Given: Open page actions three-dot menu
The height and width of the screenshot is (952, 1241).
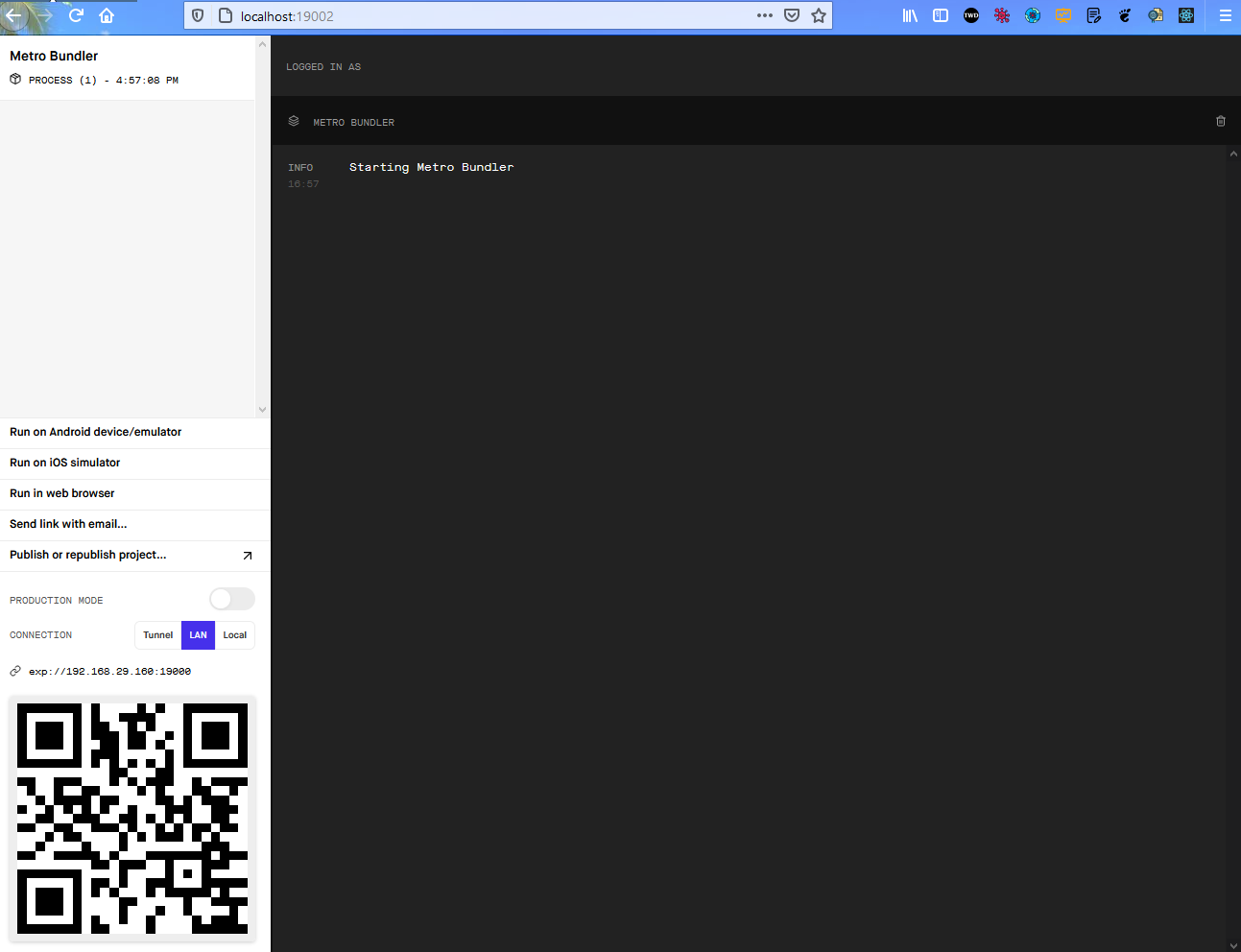Looking at the screenshot, I should [x=765, y=15].
